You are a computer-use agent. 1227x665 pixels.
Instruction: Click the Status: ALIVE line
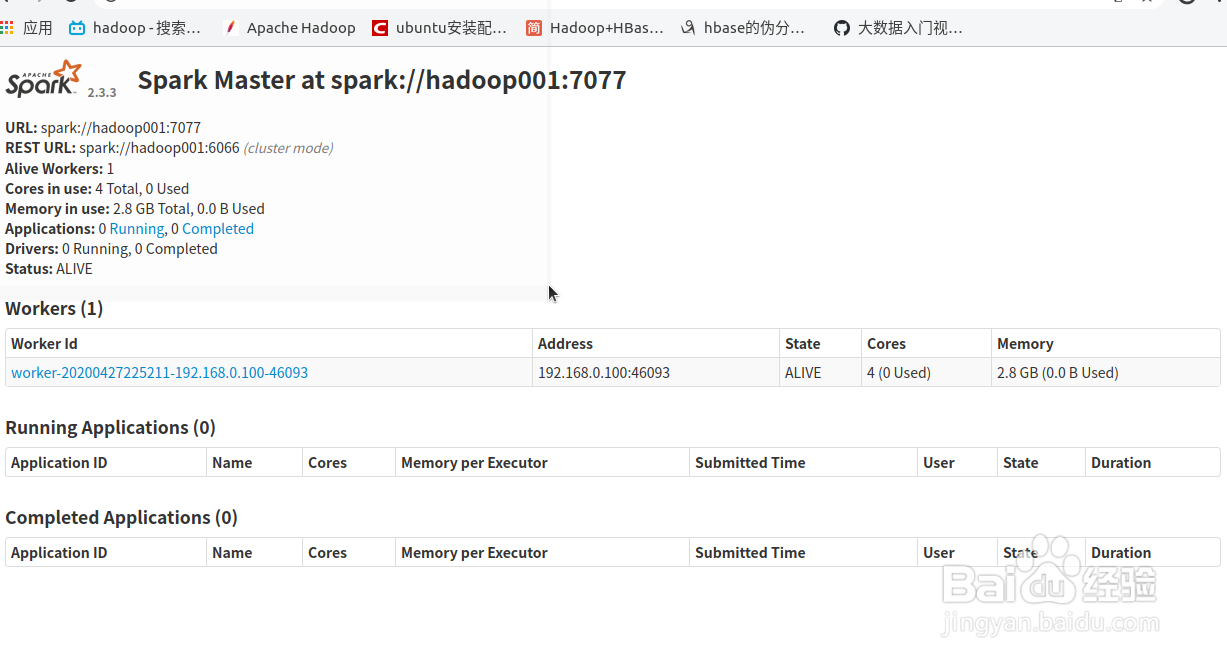(49, 269)
